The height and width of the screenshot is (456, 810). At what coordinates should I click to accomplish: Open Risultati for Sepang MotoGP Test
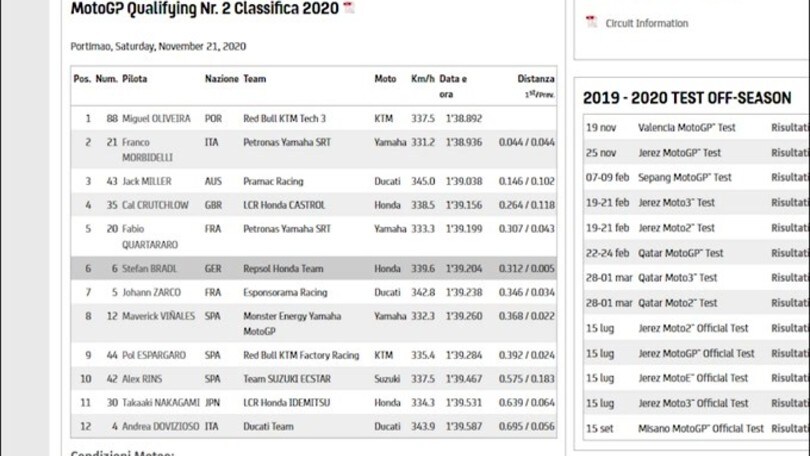click(x=790, y=177)
